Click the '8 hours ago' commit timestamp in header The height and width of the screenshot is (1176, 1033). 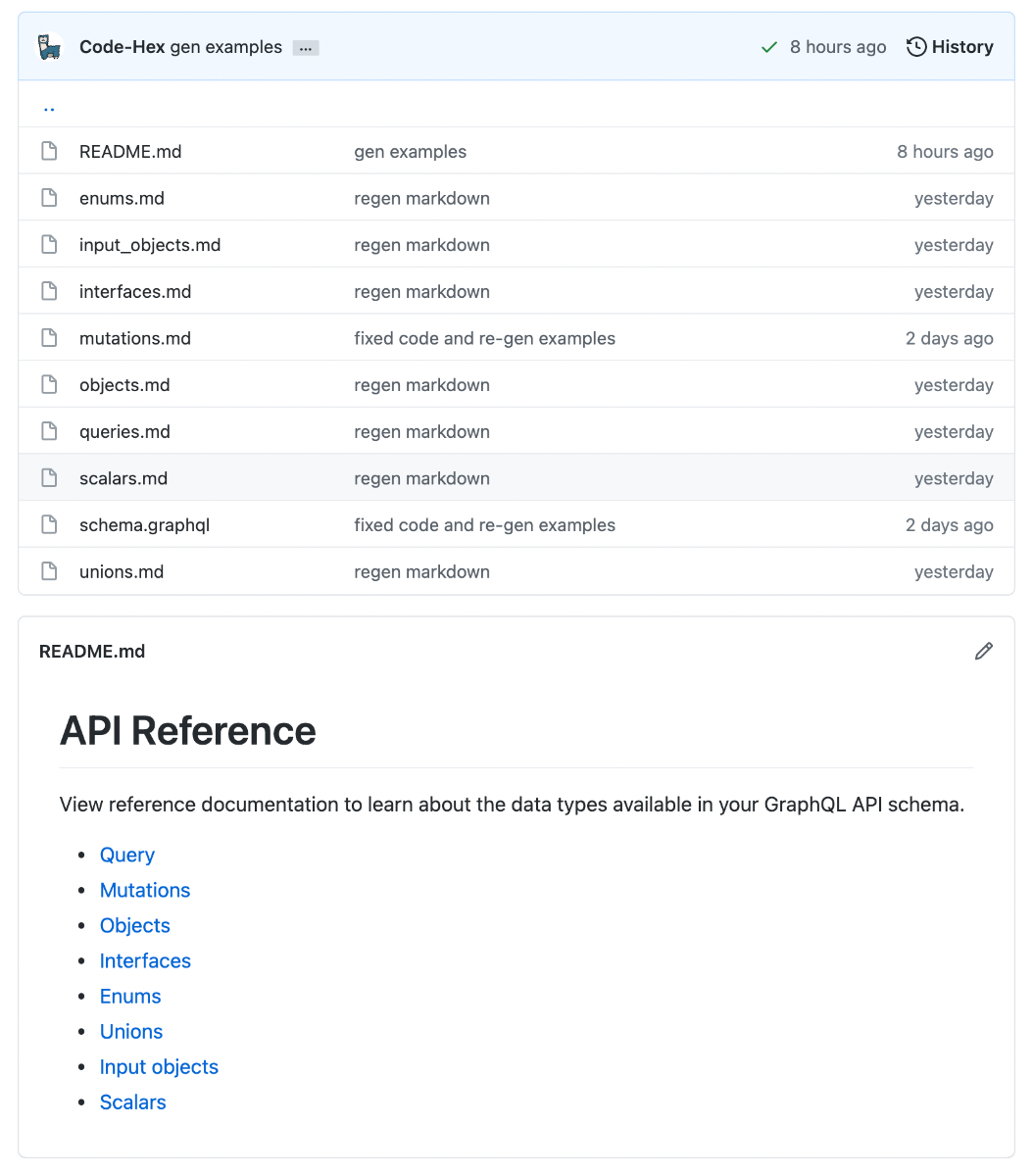(x=838, y=47)
